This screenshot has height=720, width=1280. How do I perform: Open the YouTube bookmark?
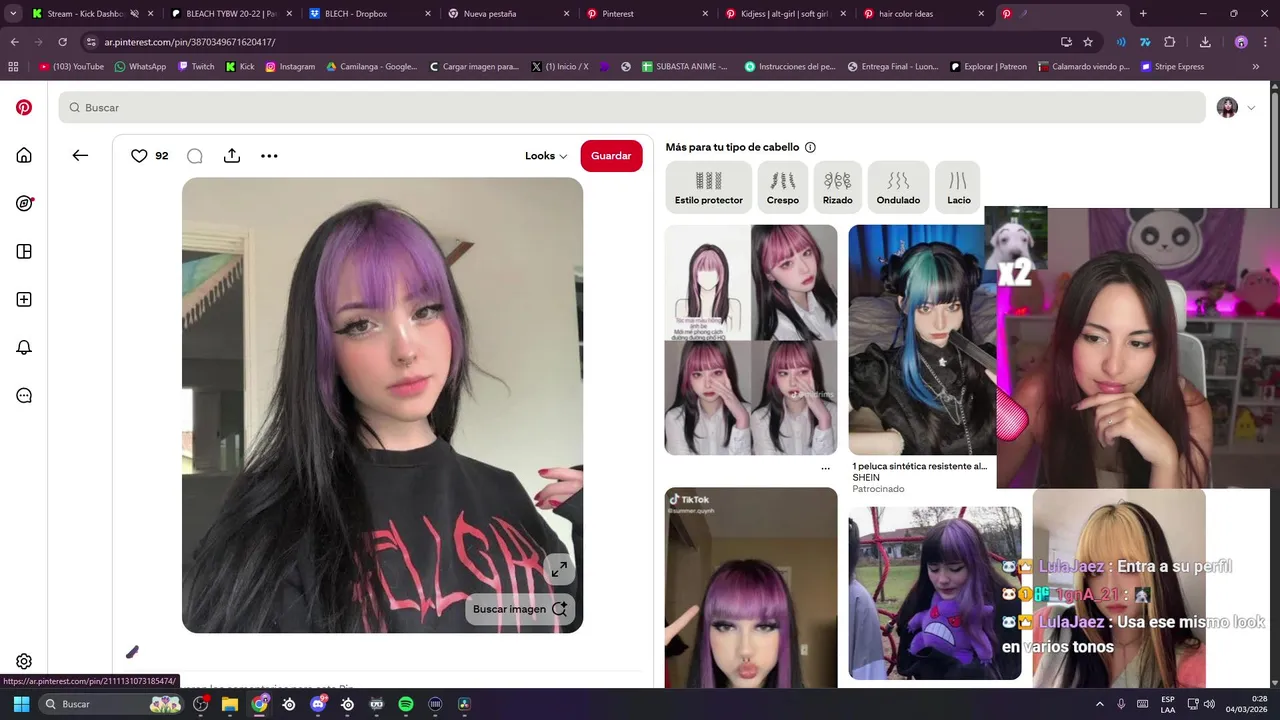click(71, 66)
